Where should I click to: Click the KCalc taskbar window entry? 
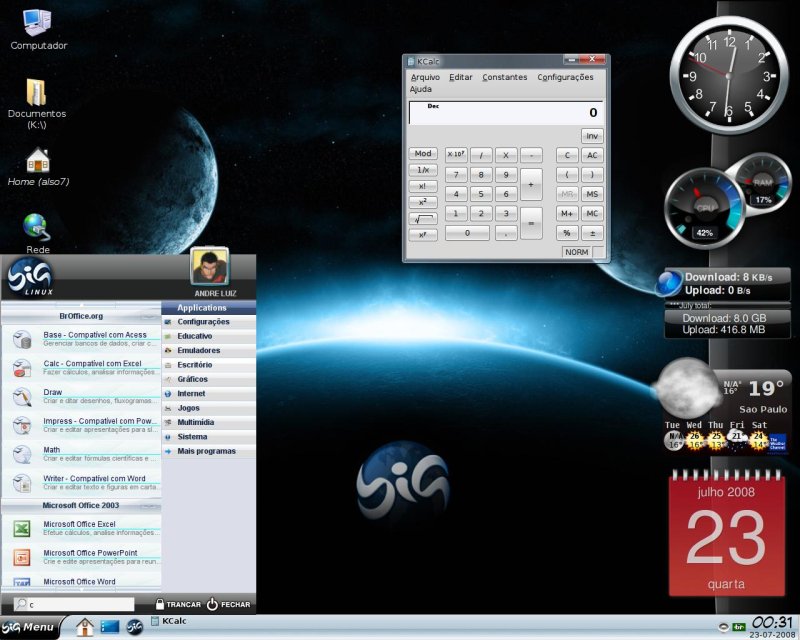(169, 621)
